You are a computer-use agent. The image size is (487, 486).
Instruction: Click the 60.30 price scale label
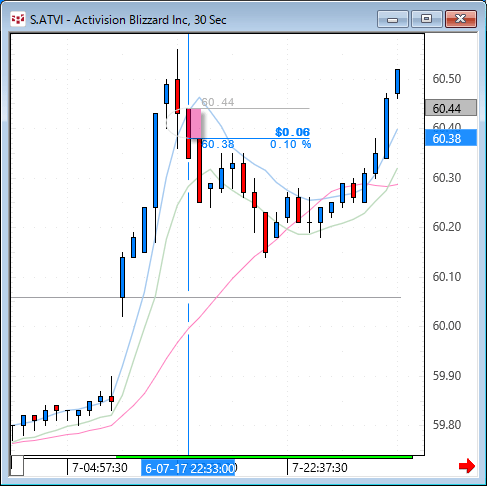pyautogui.click(x=447, y=178)
